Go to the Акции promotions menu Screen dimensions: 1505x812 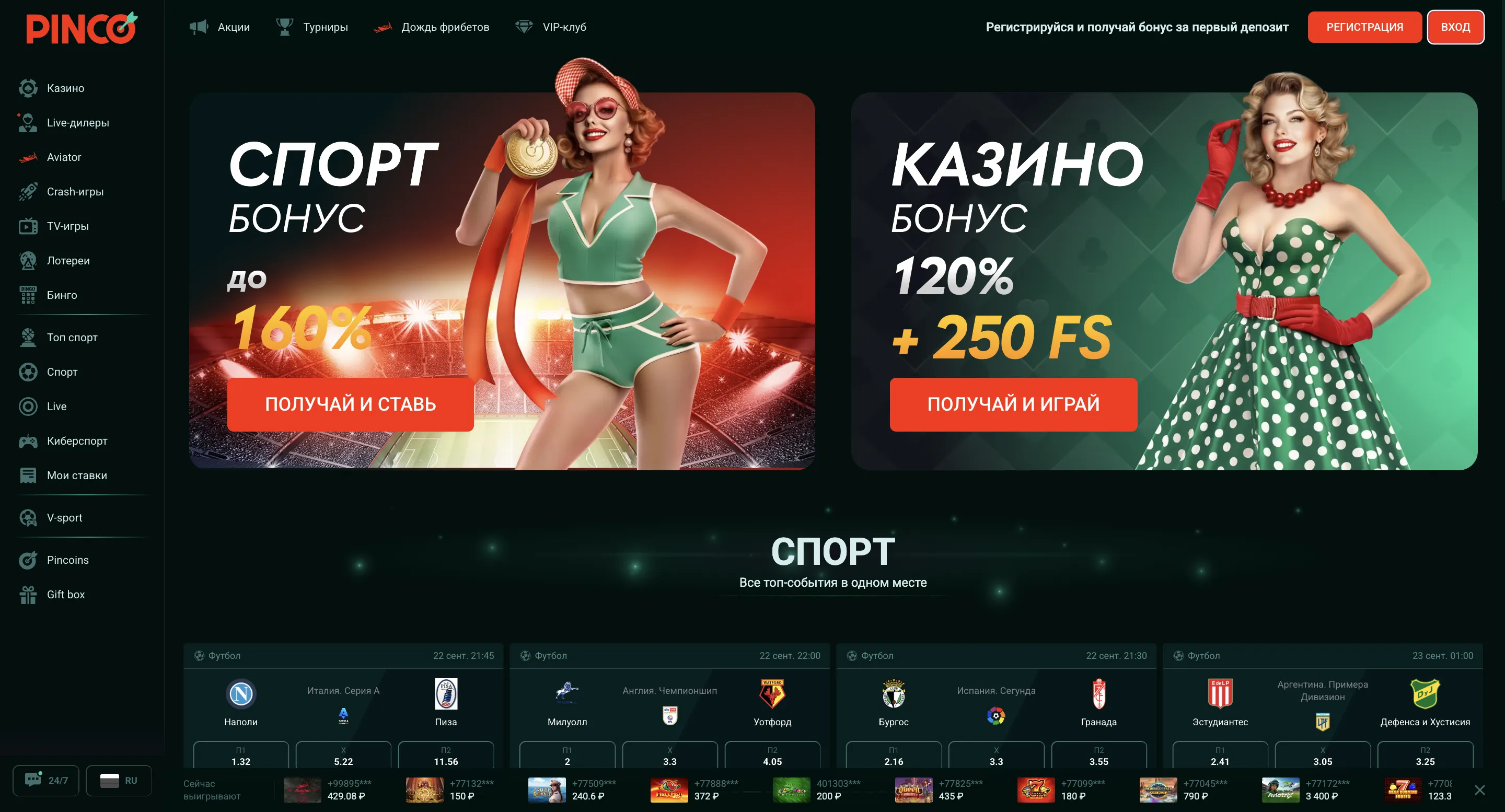click(219, 27)
